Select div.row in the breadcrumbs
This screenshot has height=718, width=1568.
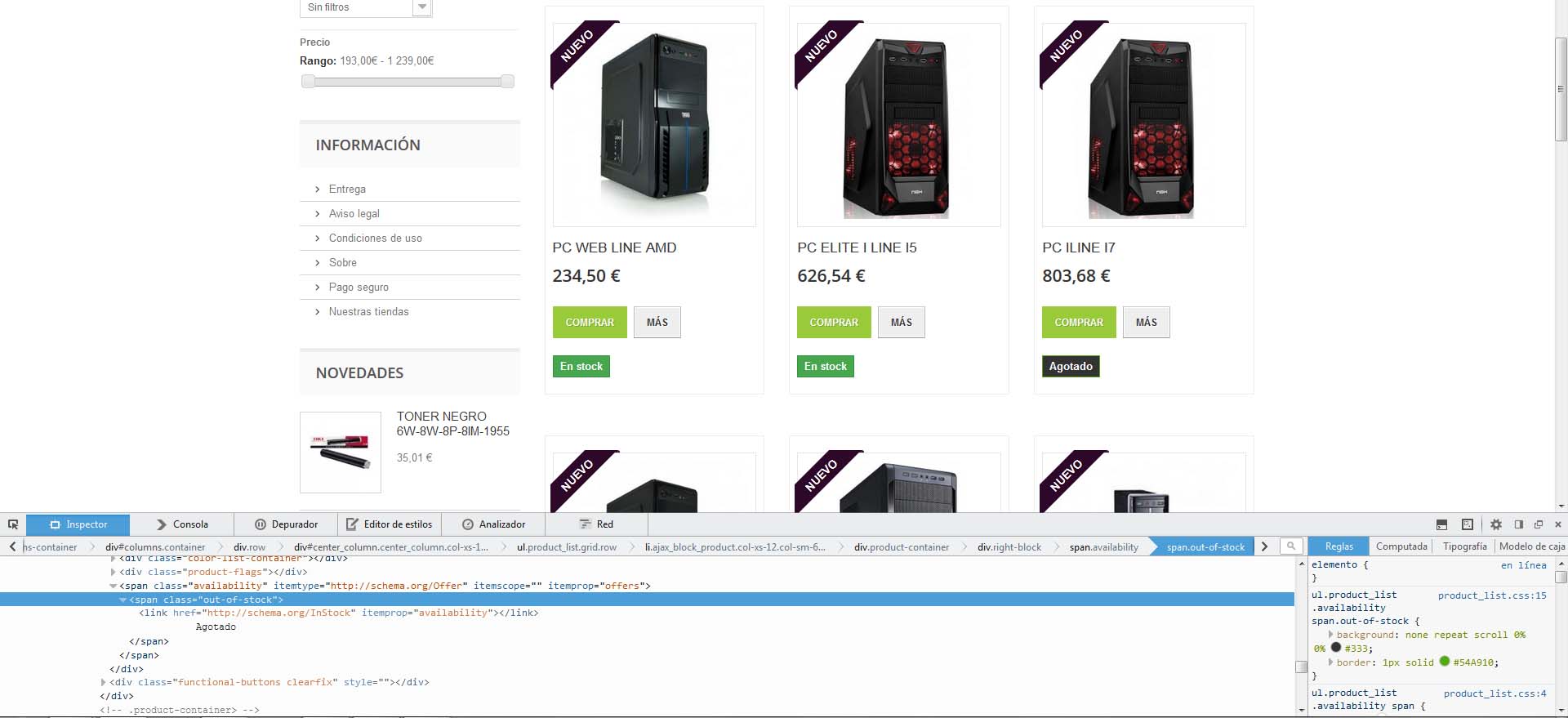(249, 547)
